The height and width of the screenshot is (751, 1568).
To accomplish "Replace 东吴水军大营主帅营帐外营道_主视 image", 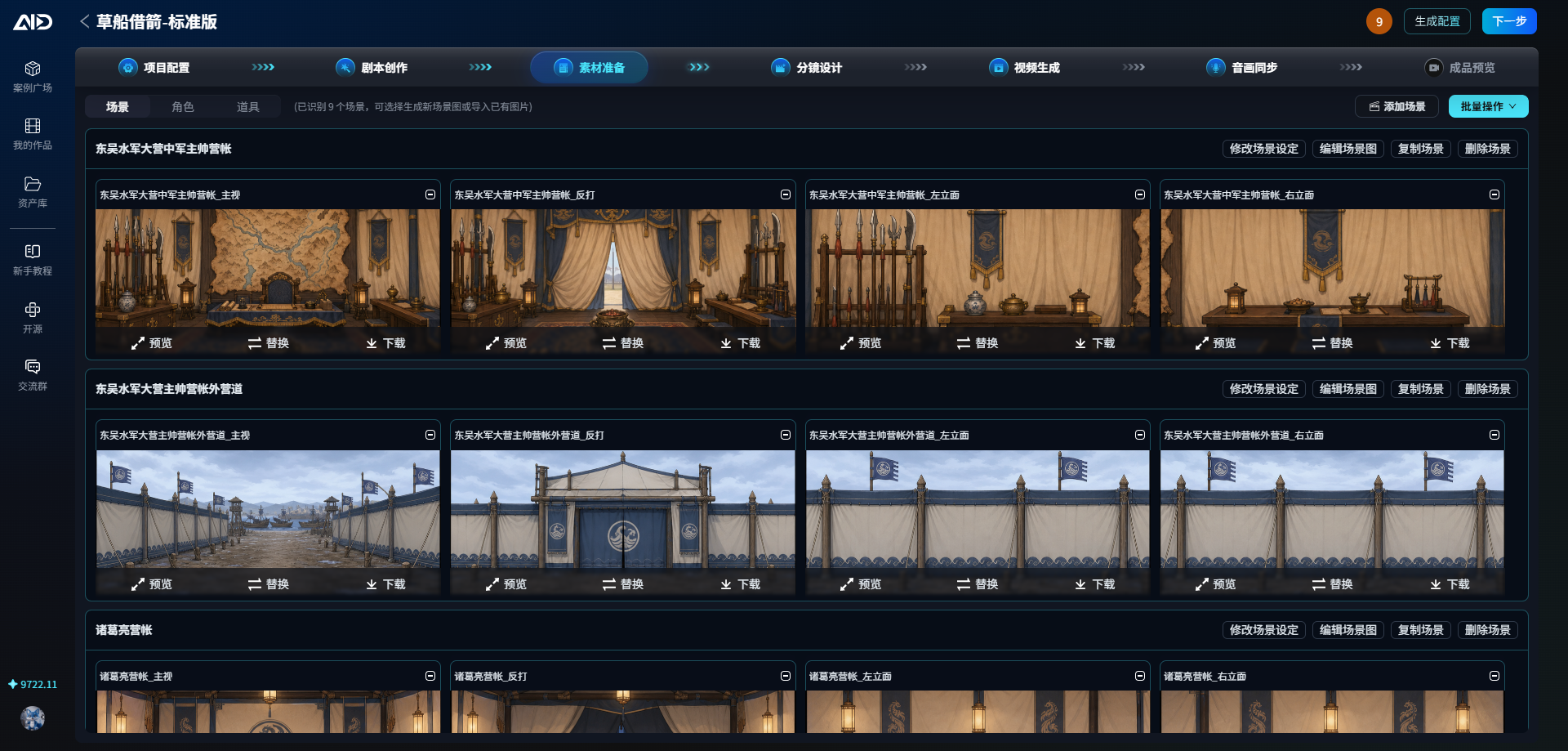I will (x=269, y=584).
